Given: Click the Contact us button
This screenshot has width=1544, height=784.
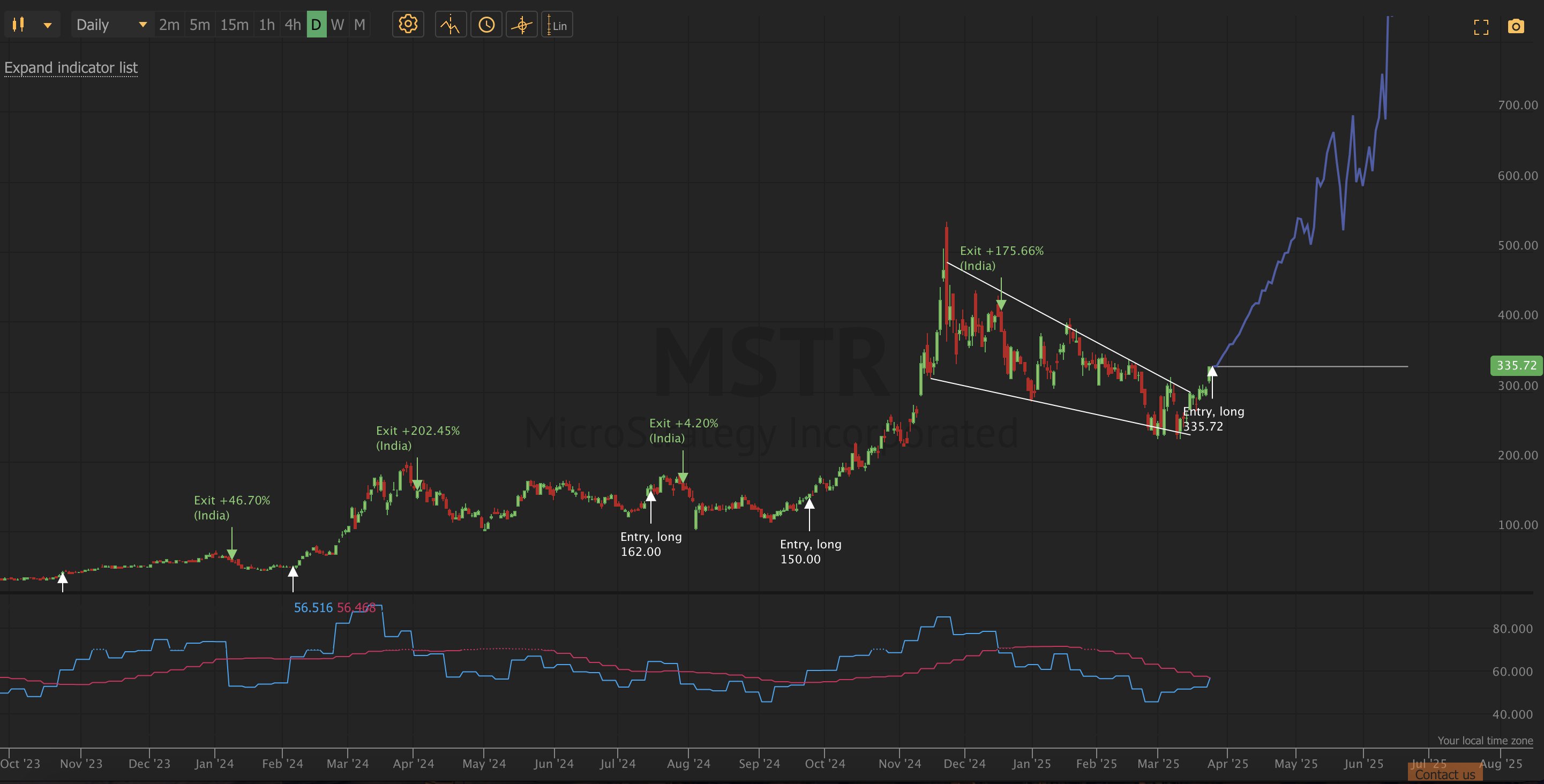Looking at the screenshot, I should click(1445, 774).
